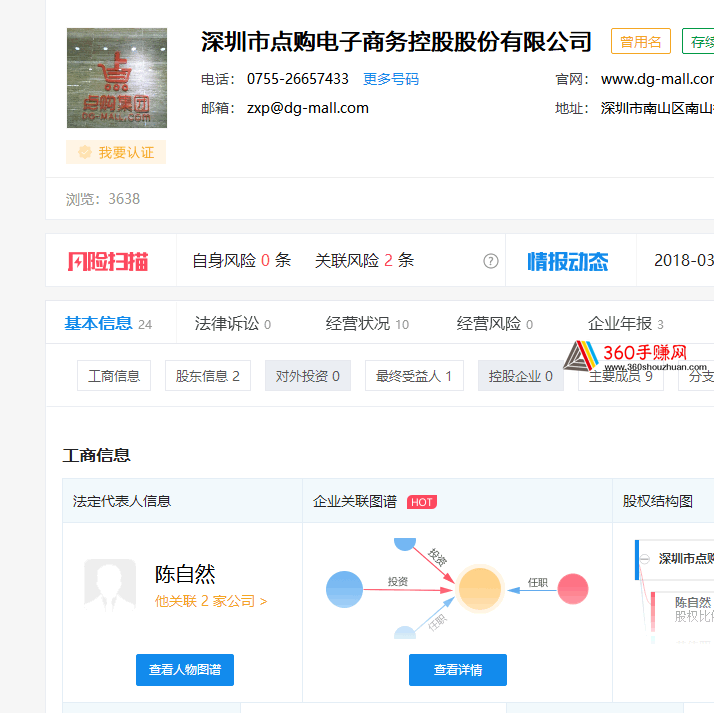Jump to 最终受益人 1 section
Image resolution: width=714 pixels, height=713 pixels.
[414, 376]
